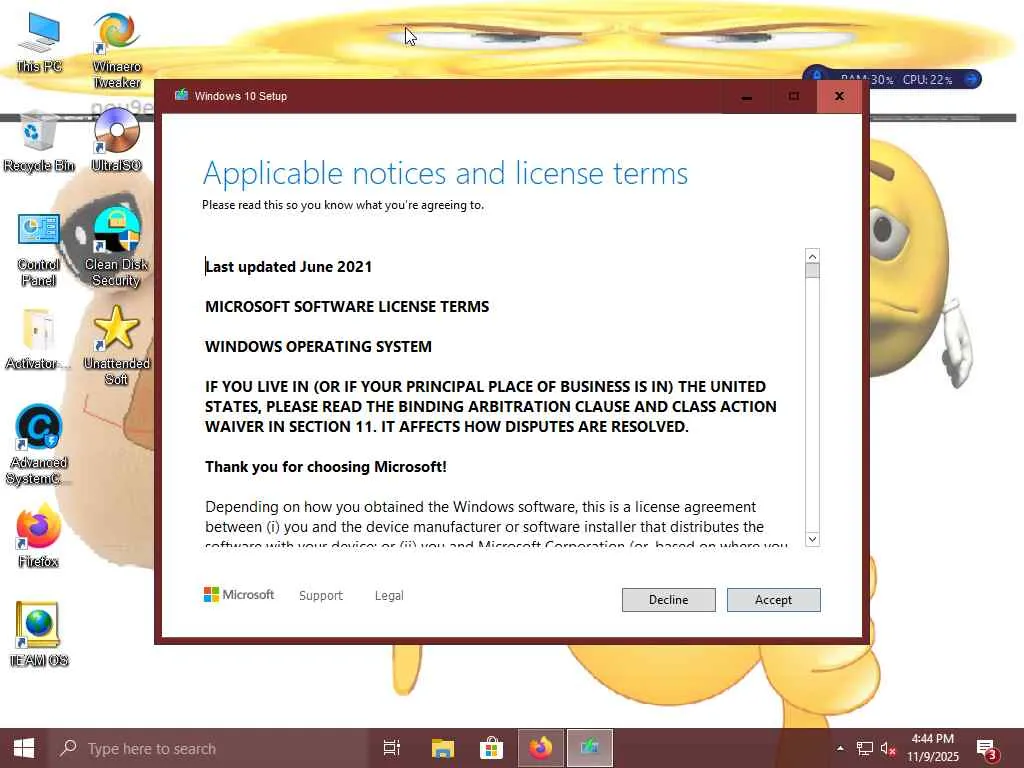Close the Windows 10 Setup window

(x=839, y=97)
